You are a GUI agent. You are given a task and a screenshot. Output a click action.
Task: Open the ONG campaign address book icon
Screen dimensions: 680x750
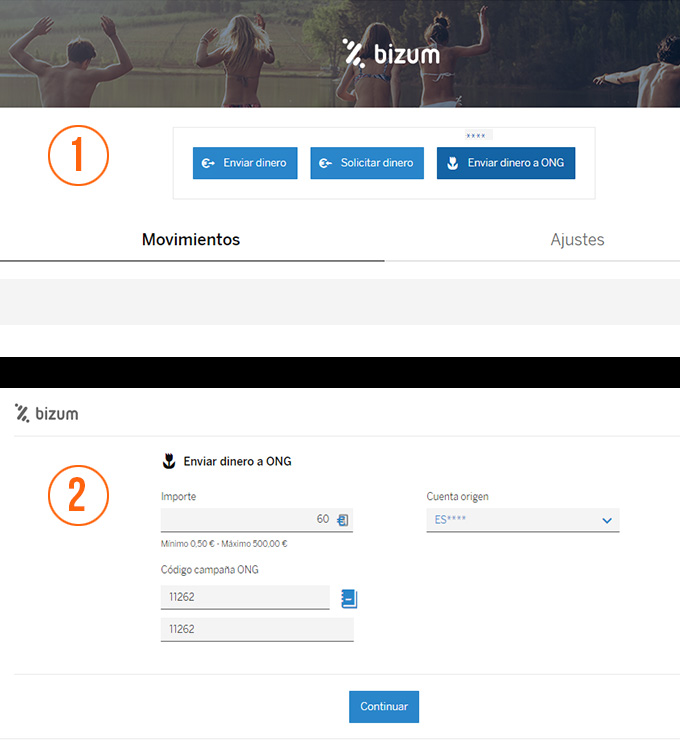pyautogui.click(x=349, y=598)
